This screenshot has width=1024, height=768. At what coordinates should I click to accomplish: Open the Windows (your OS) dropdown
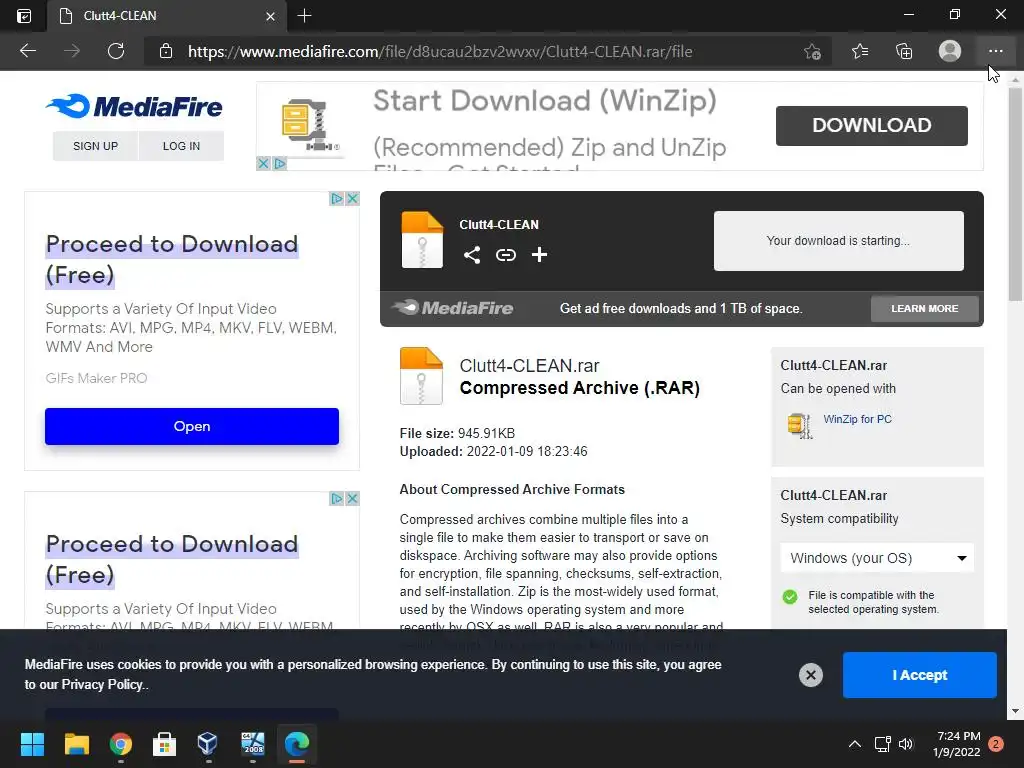click(x=877, y=558)
